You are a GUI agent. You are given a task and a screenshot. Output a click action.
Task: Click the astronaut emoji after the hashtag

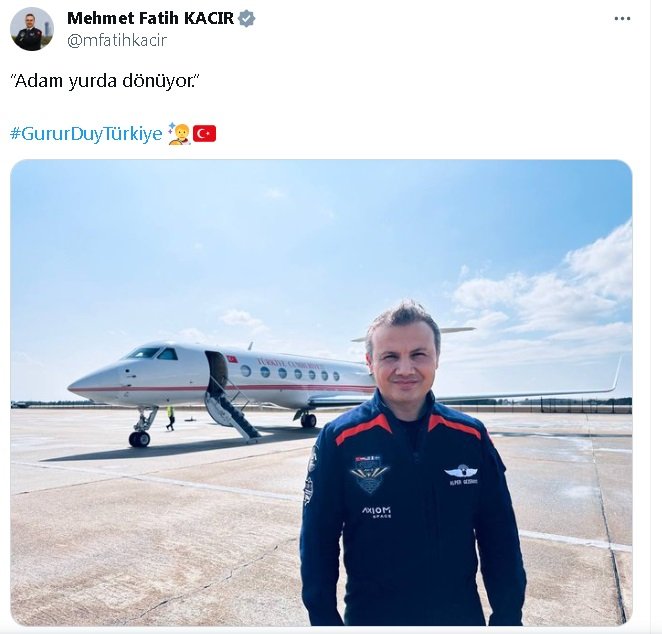(x=179, y=134)
